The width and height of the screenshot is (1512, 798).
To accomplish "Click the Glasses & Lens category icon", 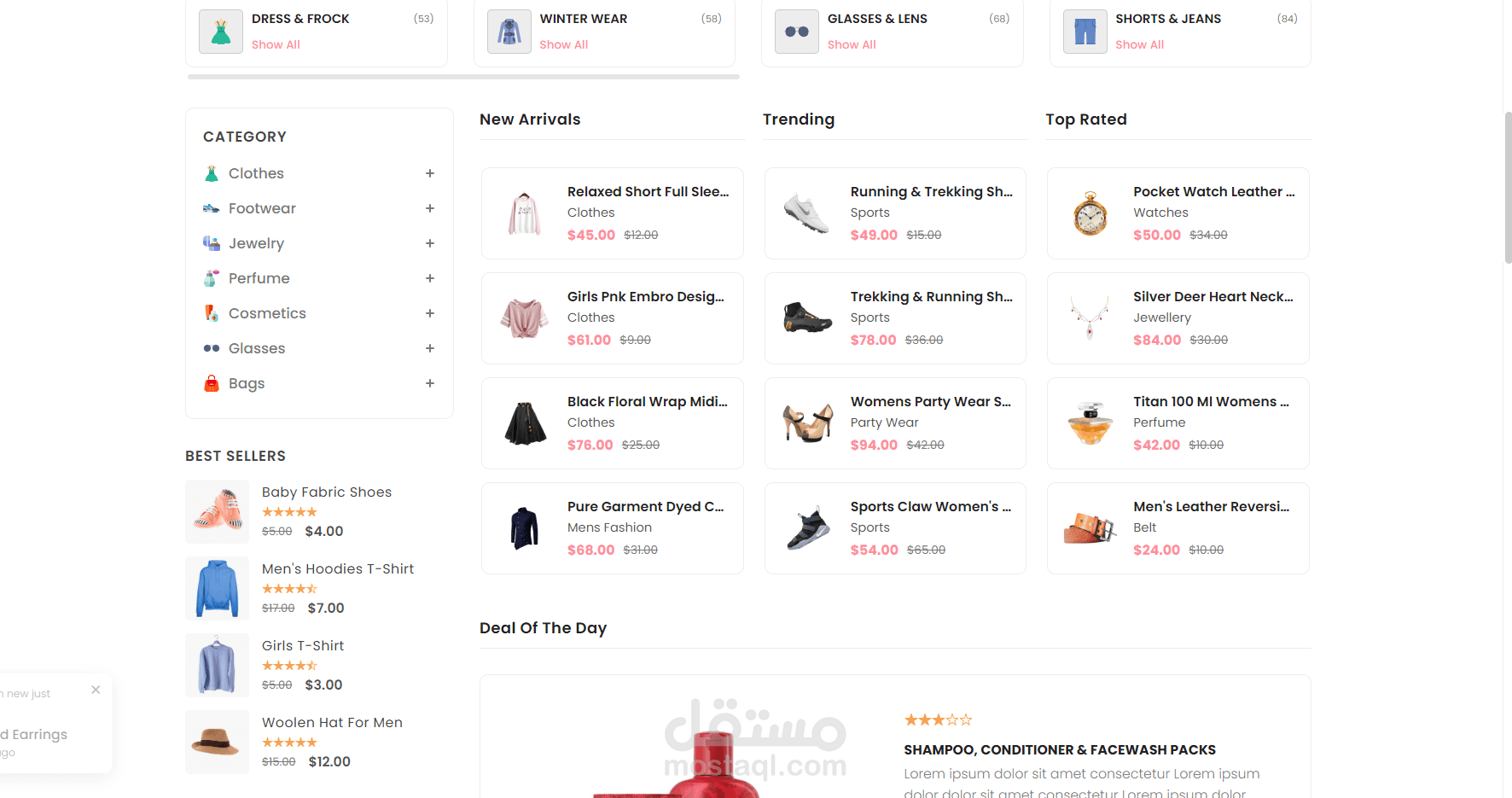I will (797, 32).
